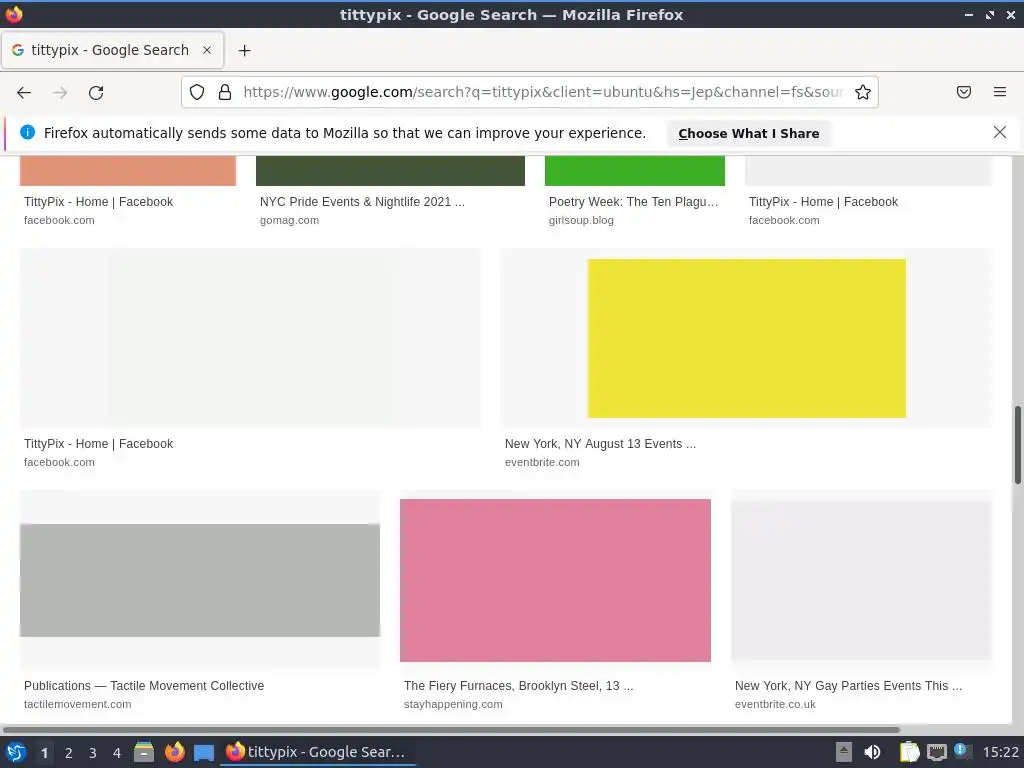1024x768 pixels.
Task: Open the update notifier tray icon
Action: [962, 751]
